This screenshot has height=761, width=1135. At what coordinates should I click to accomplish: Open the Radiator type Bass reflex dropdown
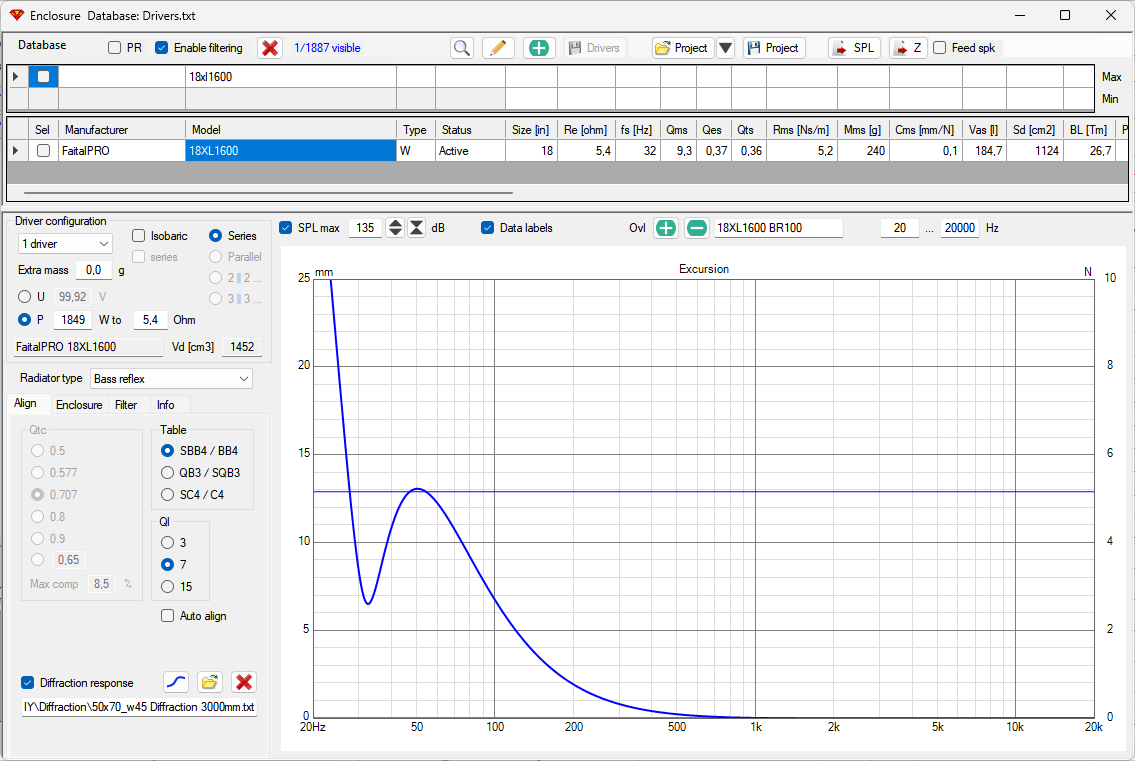(x=172, y=379)
